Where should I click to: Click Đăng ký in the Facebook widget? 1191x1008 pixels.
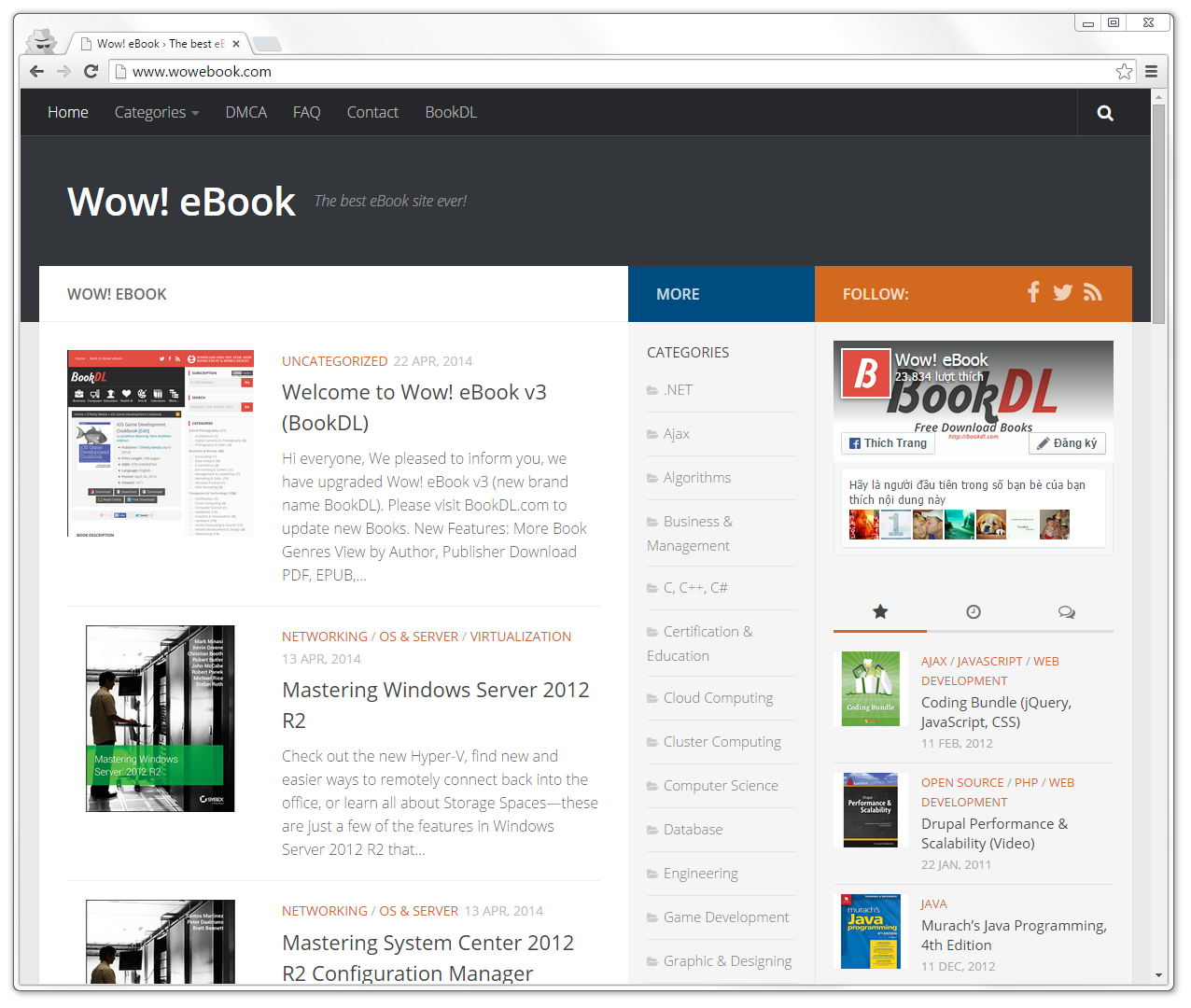1067,443
